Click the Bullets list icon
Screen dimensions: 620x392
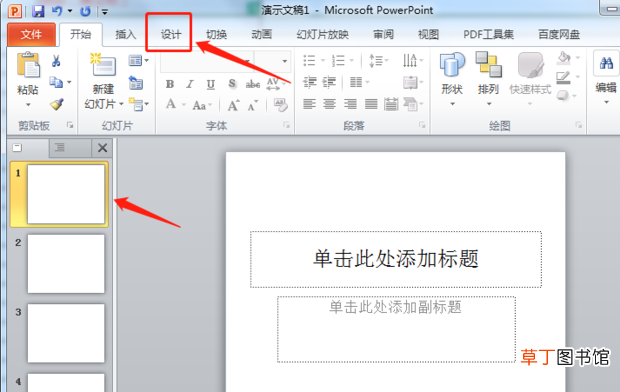point(310,61)
